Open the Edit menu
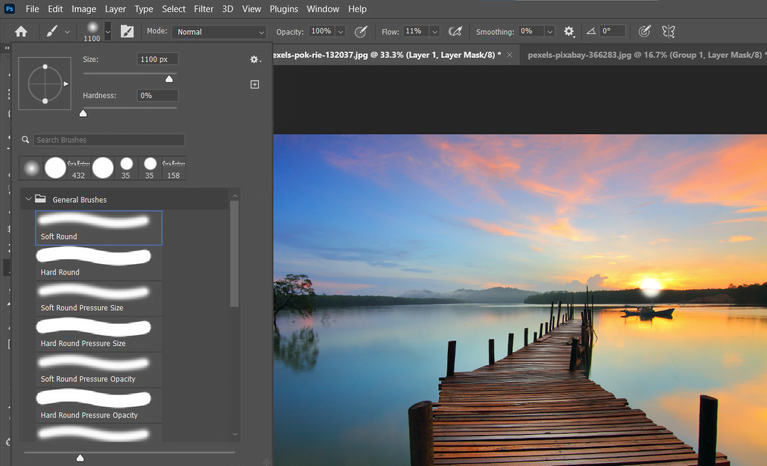Image resolution: width=767 pixels, height=466 pixels. pyautogui.click(x=55, y=9)
